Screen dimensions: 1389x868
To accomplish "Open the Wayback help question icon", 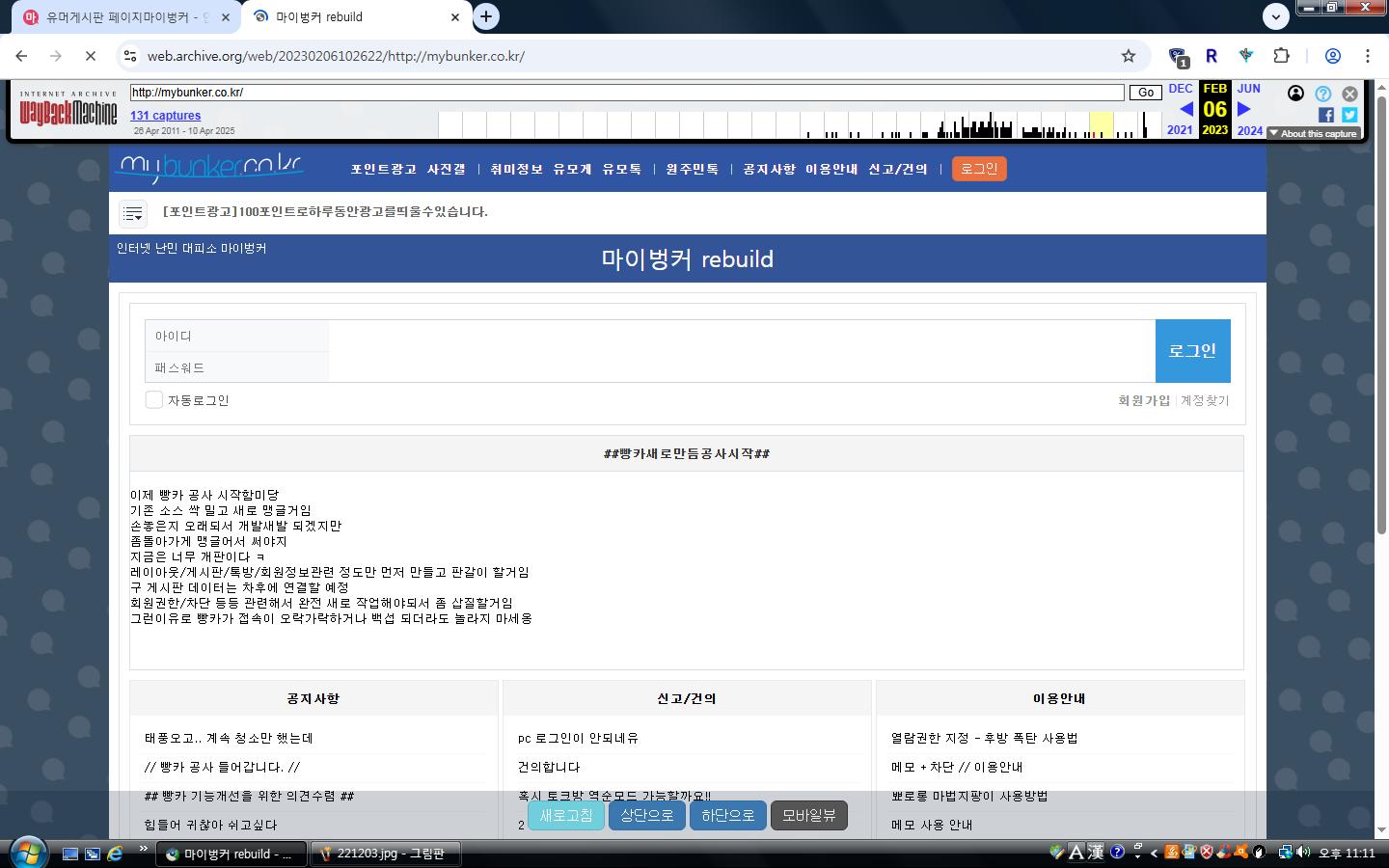I will (x=1323, y=94).
